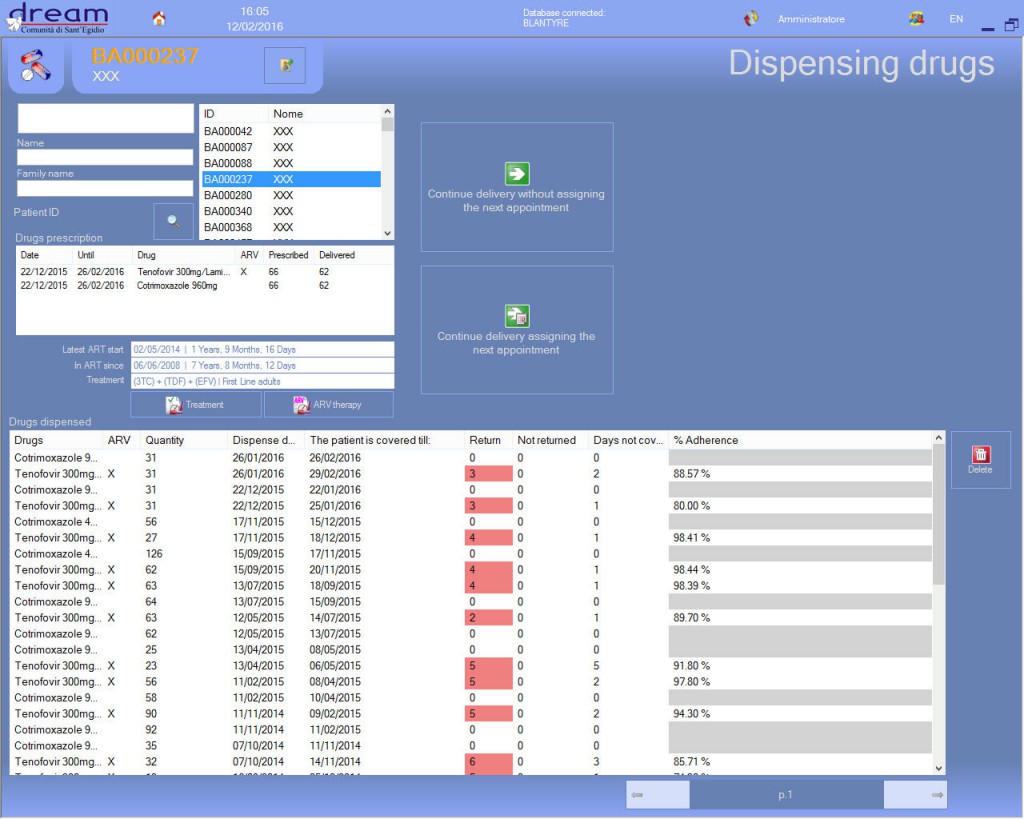Click the language flag icon
The height and width of the screenshot is (819, 1024).
[916, 18]
